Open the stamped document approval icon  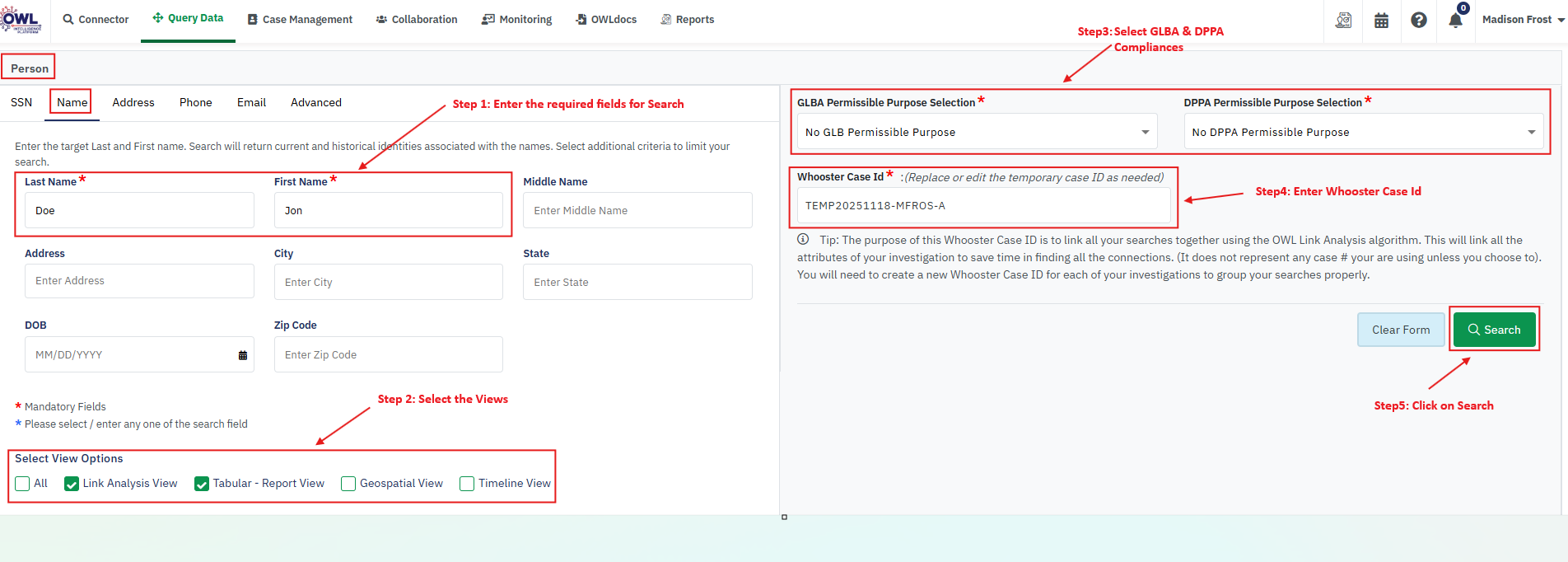(1343, 21)
